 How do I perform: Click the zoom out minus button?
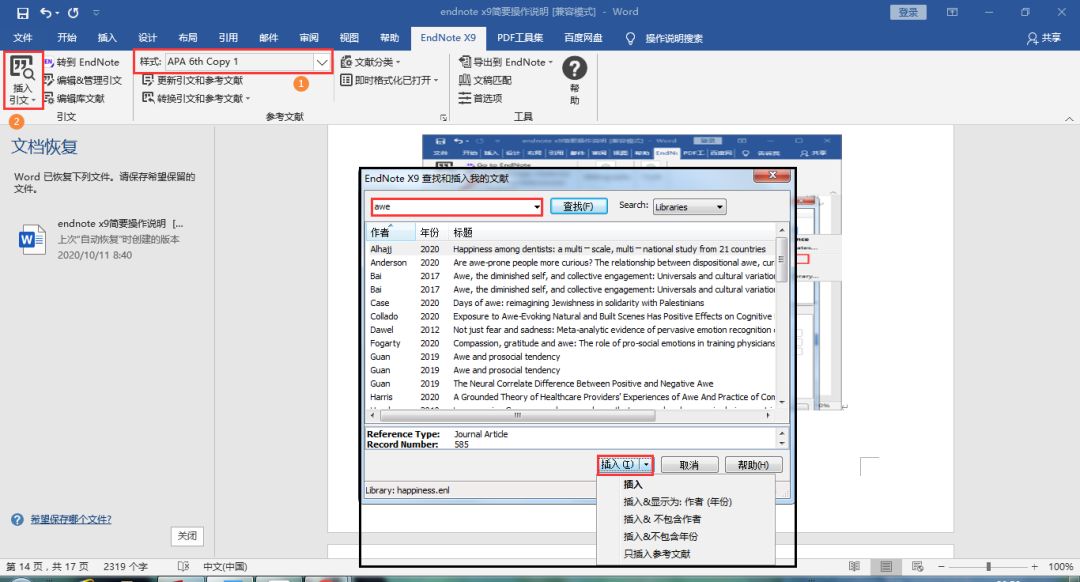coord(942,567)
